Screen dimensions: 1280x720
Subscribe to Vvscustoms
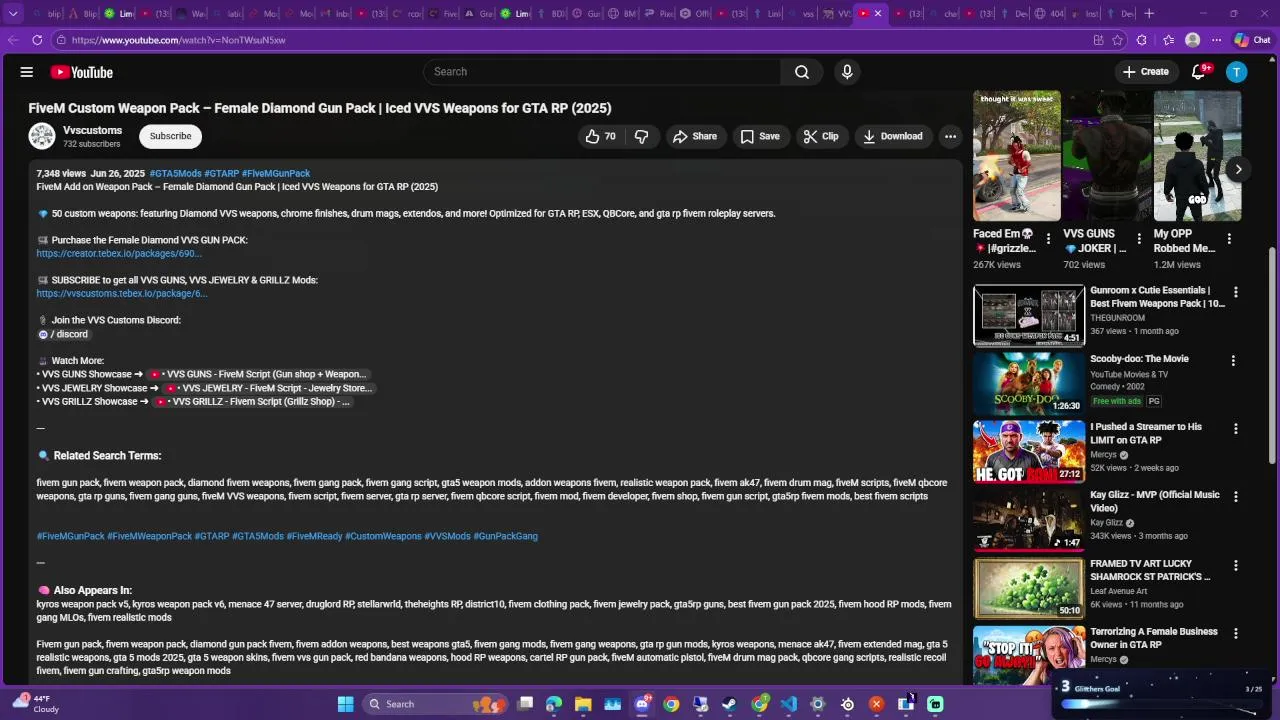point(170,136)
